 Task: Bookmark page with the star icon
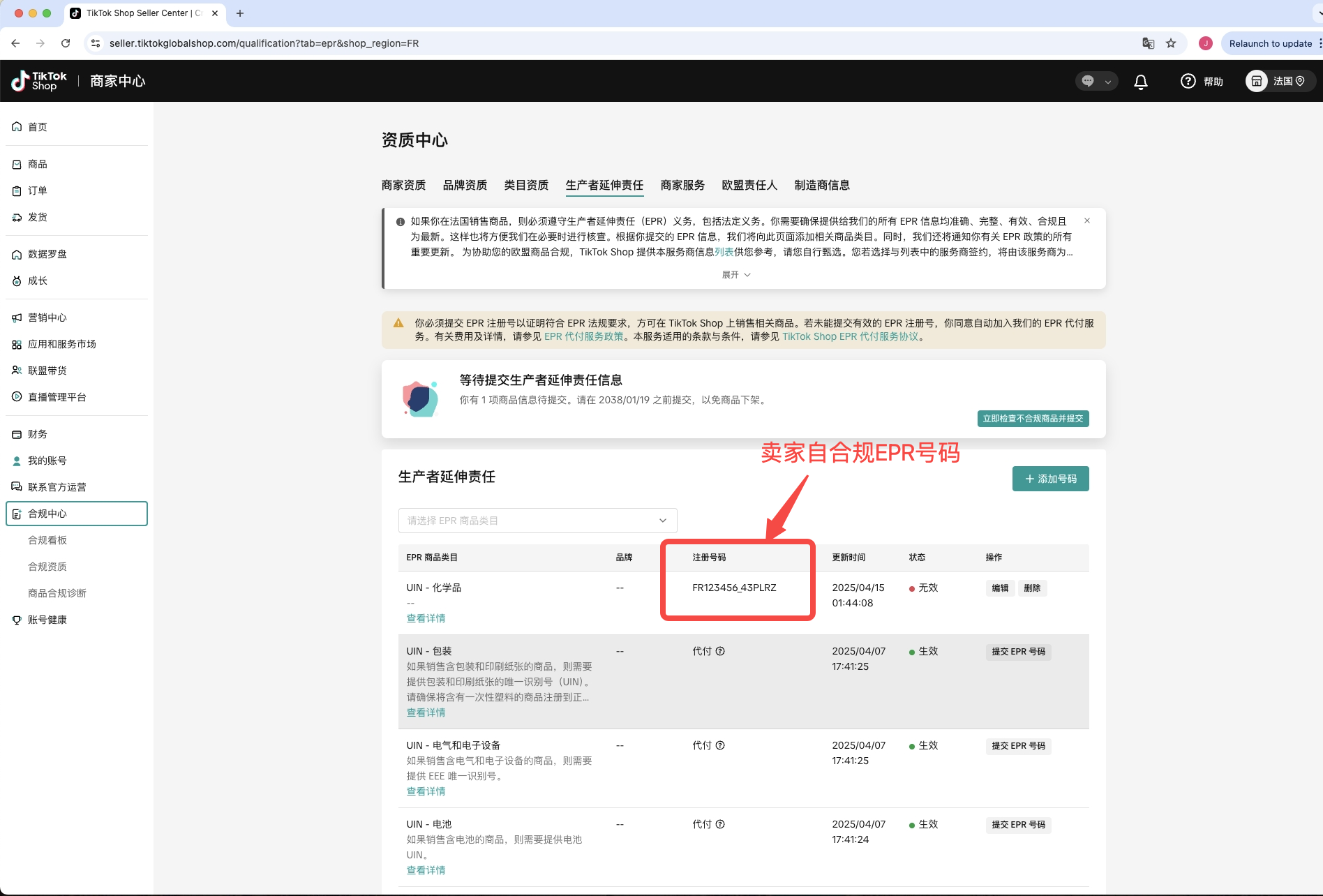(1171, 43)
